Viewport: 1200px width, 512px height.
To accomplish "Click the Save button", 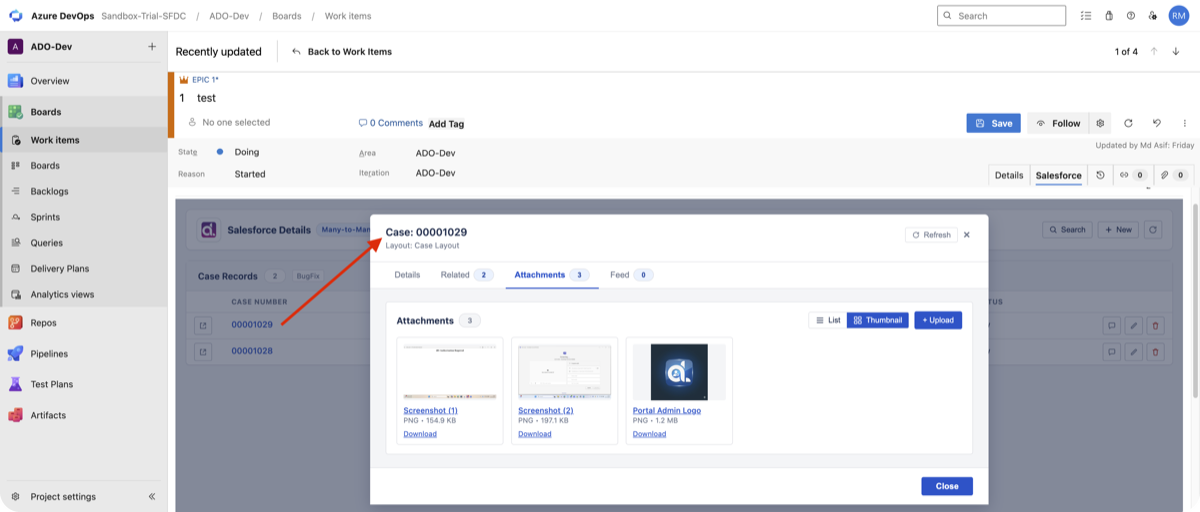I will point(993,123).
